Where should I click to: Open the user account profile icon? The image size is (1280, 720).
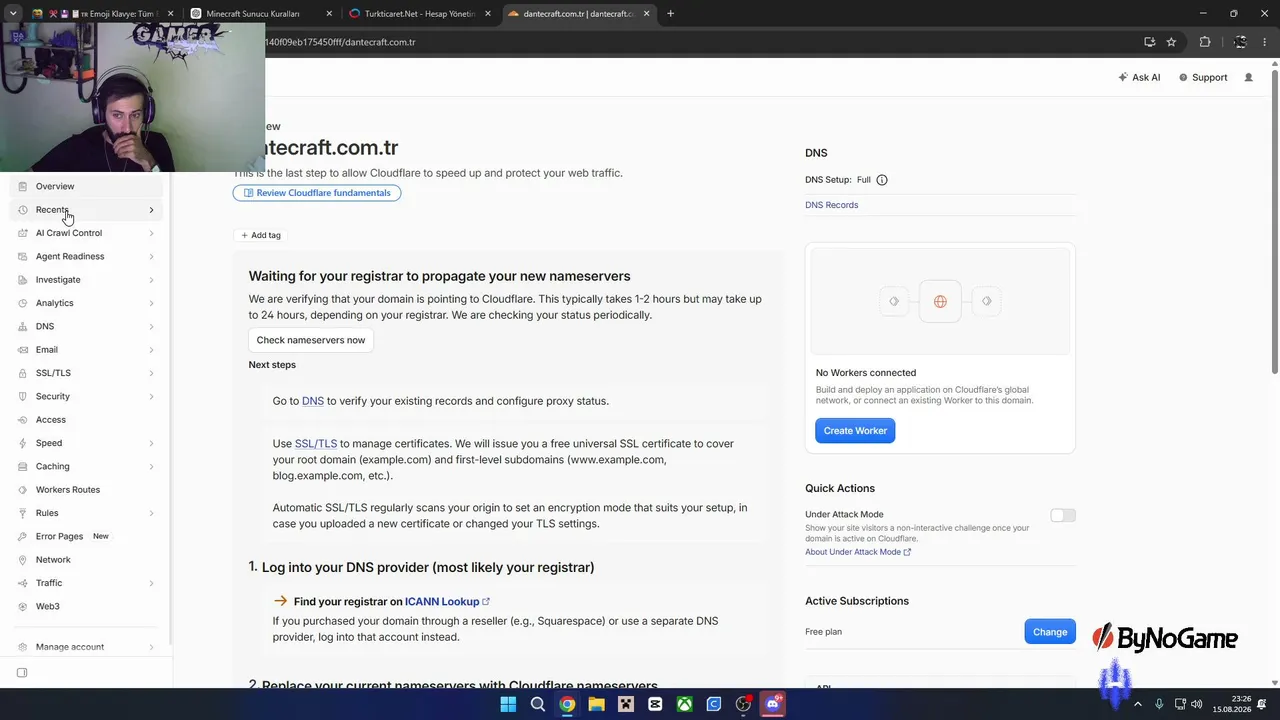[1248, 77]
